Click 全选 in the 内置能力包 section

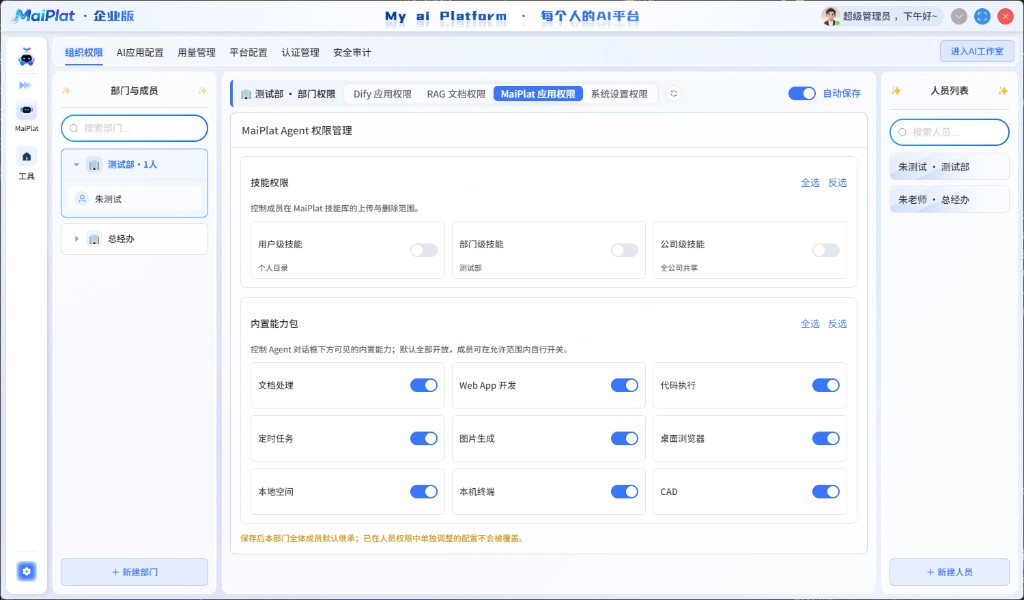810,324
